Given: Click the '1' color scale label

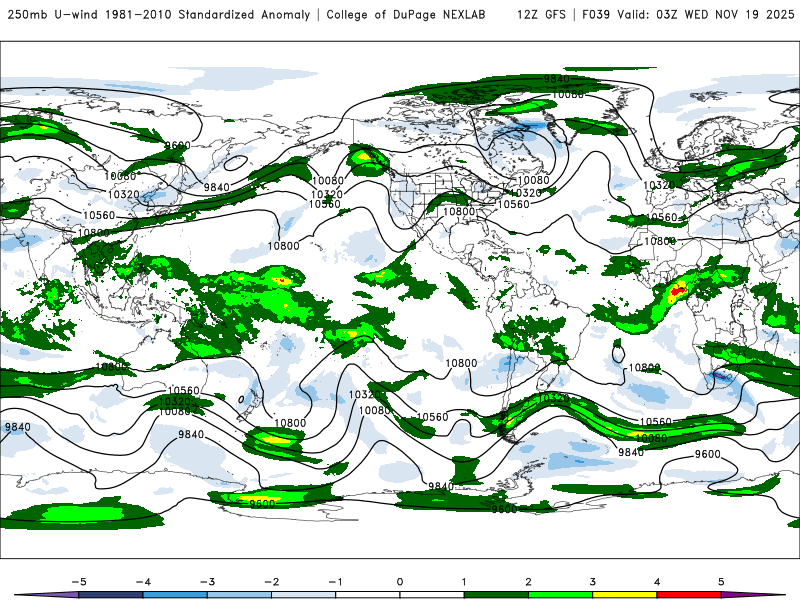Looking at the screenshot, I should pyautogui.click(x=464, y=582).
